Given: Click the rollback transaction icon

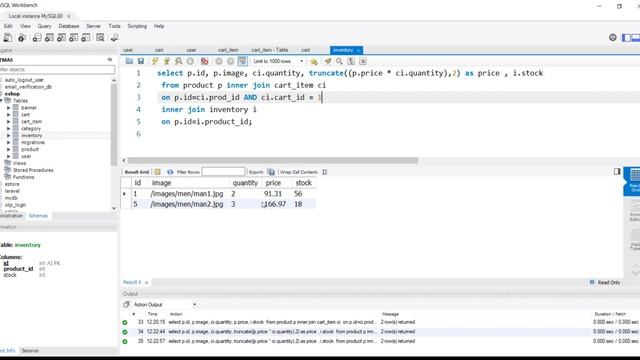Looking at the screenshot, I should click(231, 61).
